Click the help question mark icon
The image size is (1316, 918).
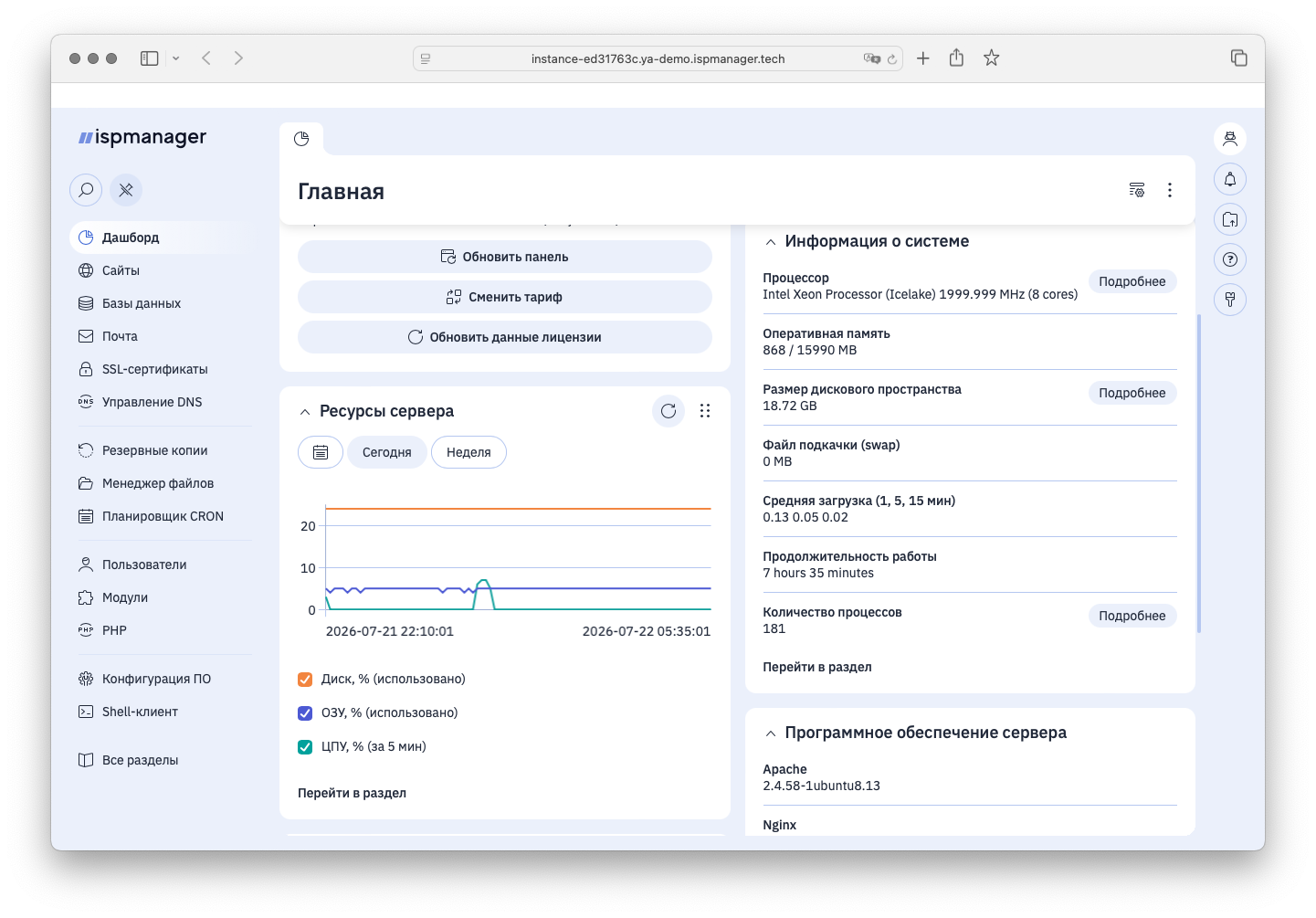1230,259
